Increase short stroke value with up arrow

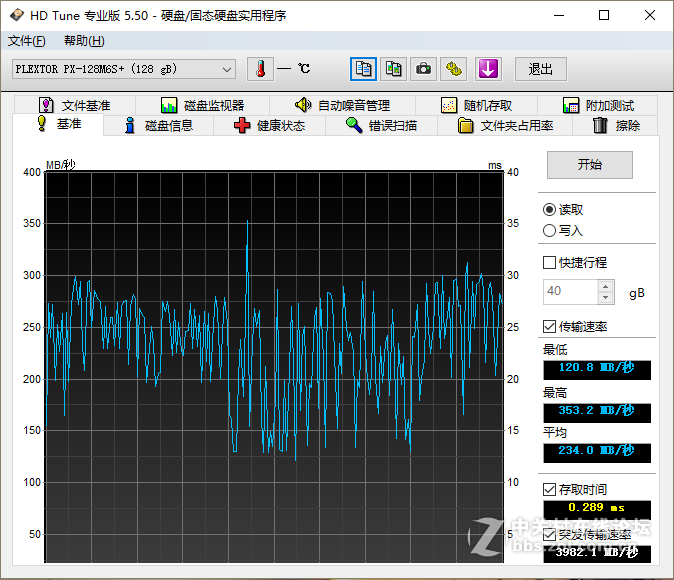pos(606,286)
